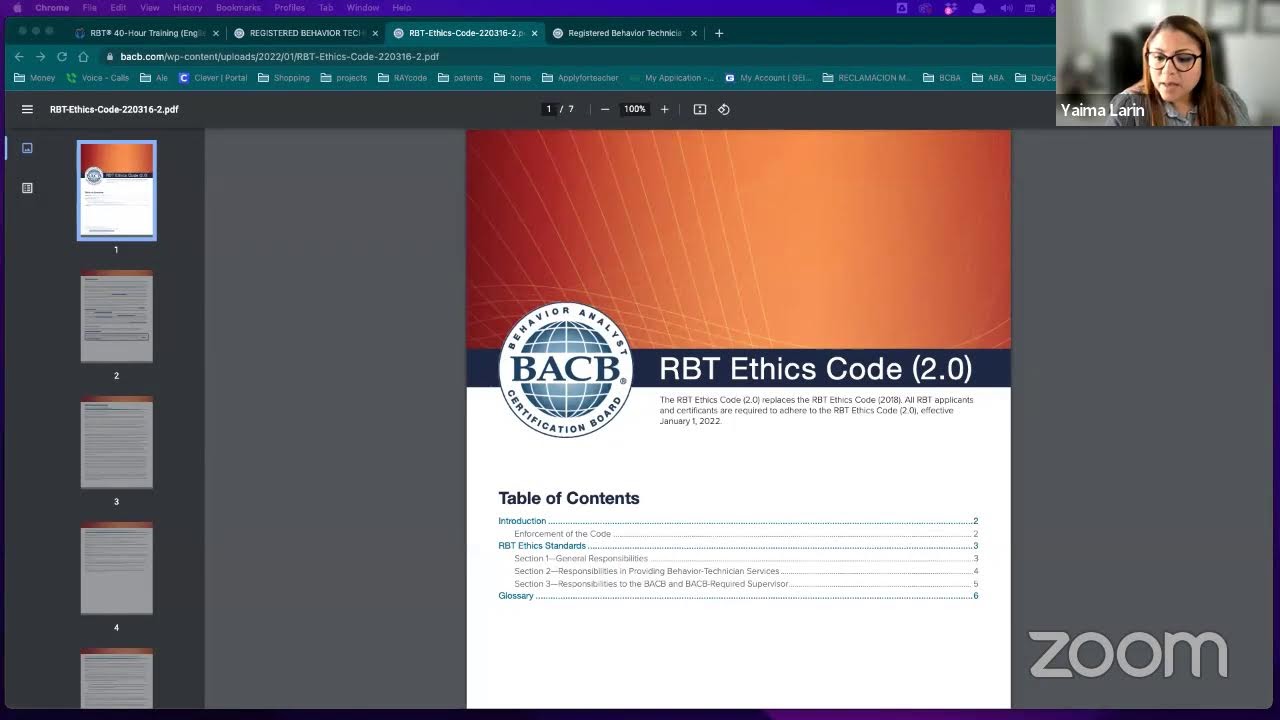Open the Ale bookmarks folder
The height and width of the screenshot is (720, 1280).
(154, 78)
